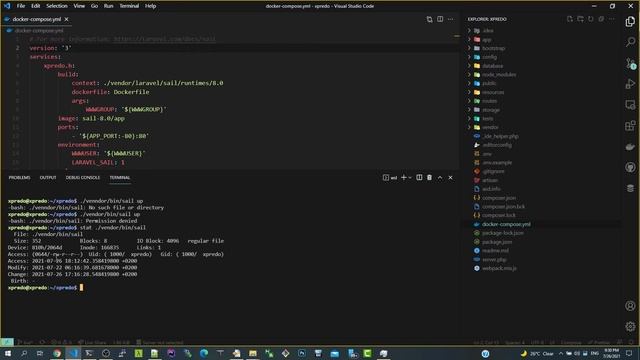Screen dimensions: 640x360
Task: Split the editor to the right
Action: point(440,19)
